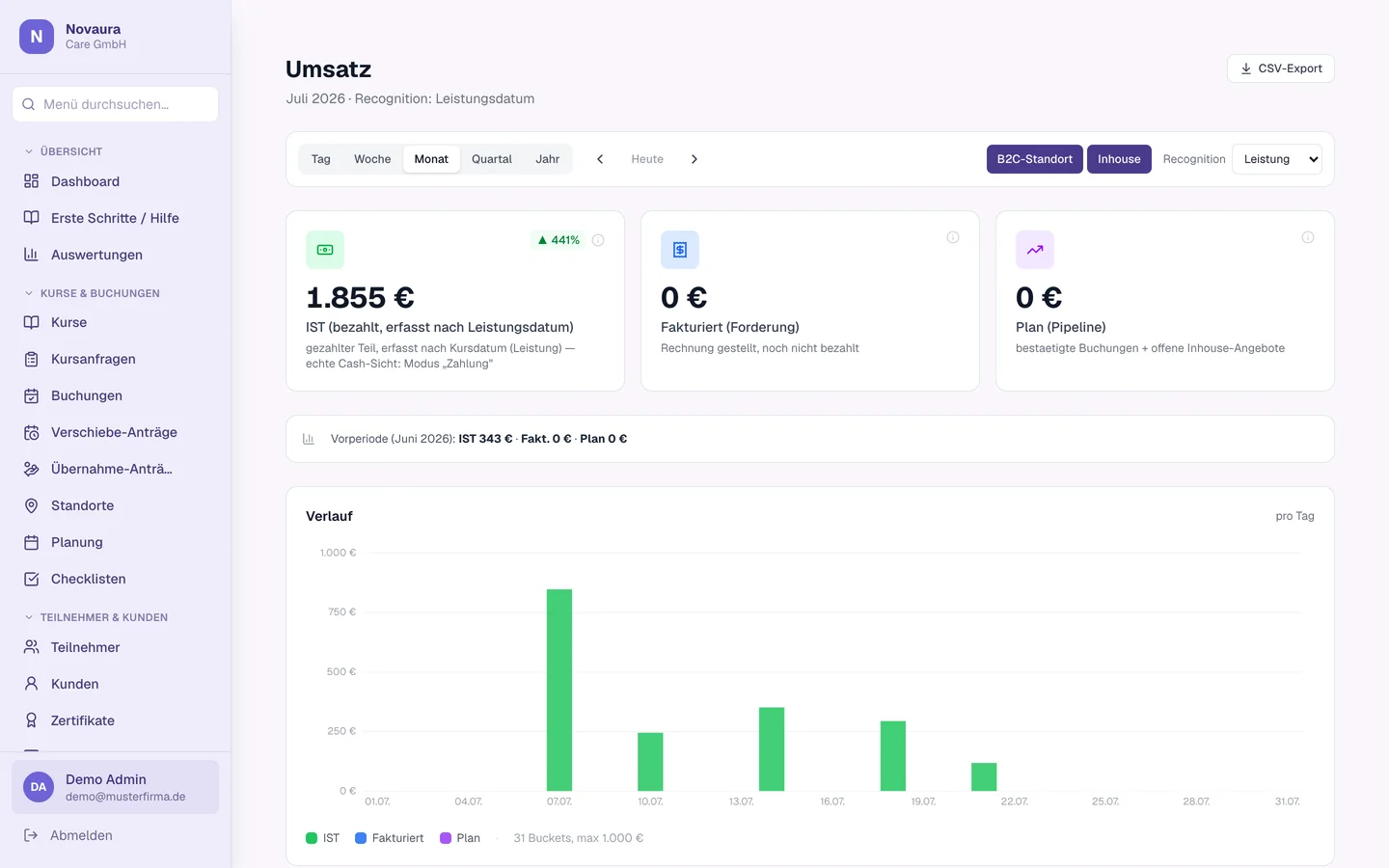Select the Monat period tab
This screenshot has width=1389, height=868.
[431, 159]
